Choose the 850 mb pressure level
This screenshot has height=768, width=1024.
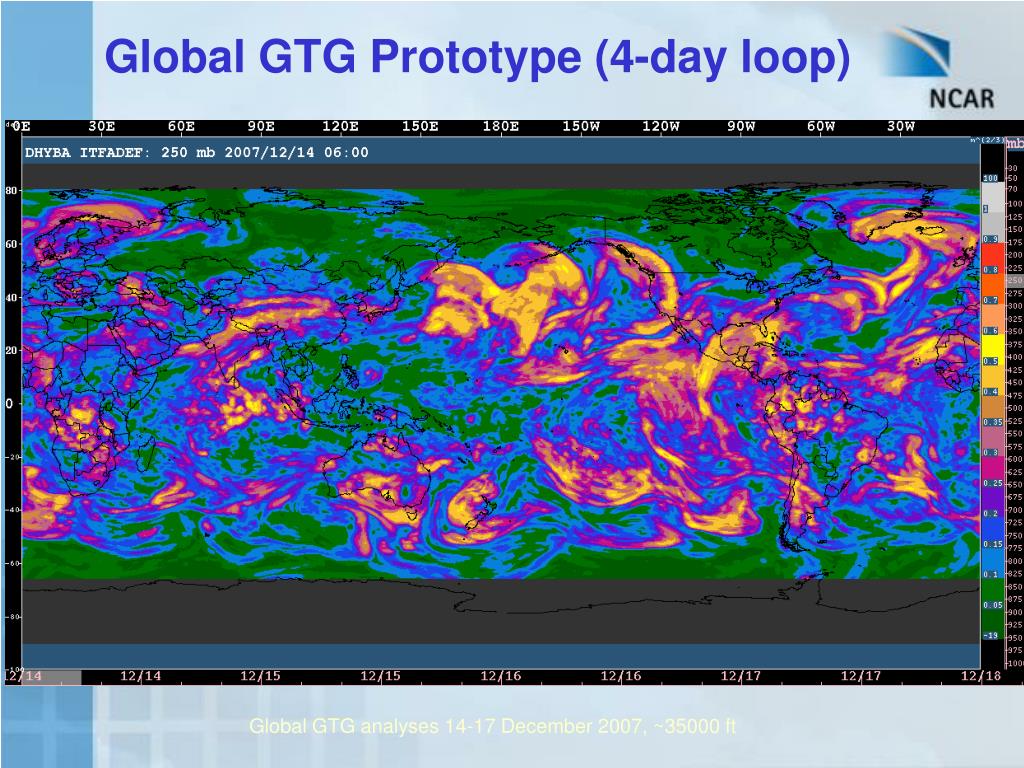(1015, 586)
